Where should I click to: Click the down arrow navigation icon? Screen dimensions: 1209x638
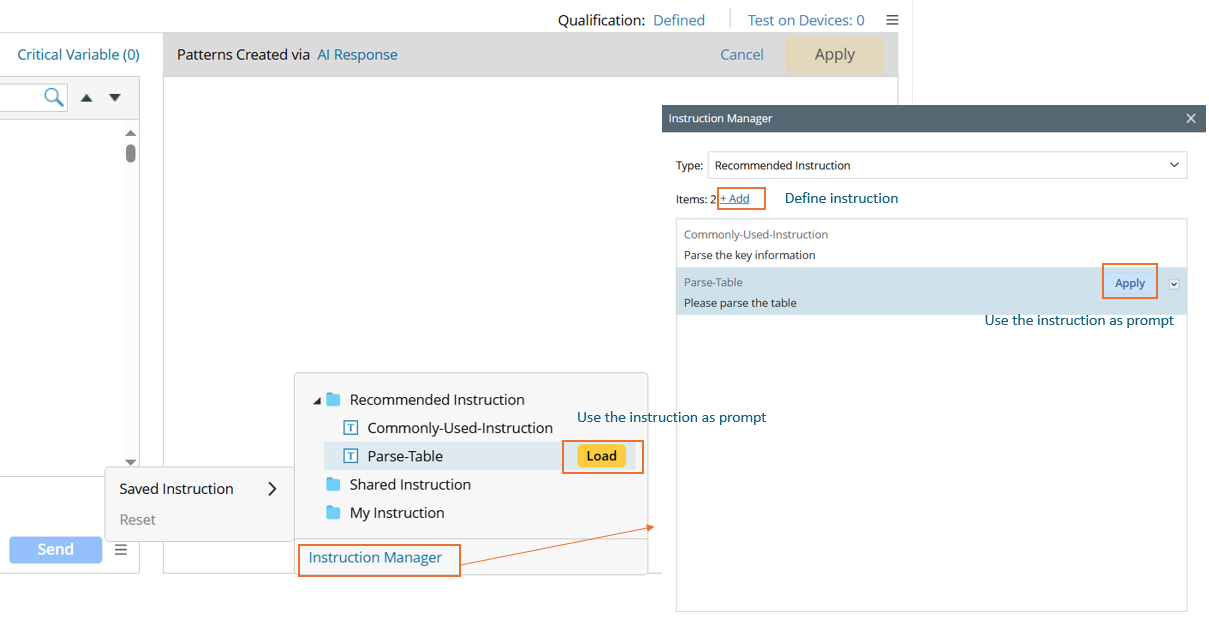[x=115, y=98]
